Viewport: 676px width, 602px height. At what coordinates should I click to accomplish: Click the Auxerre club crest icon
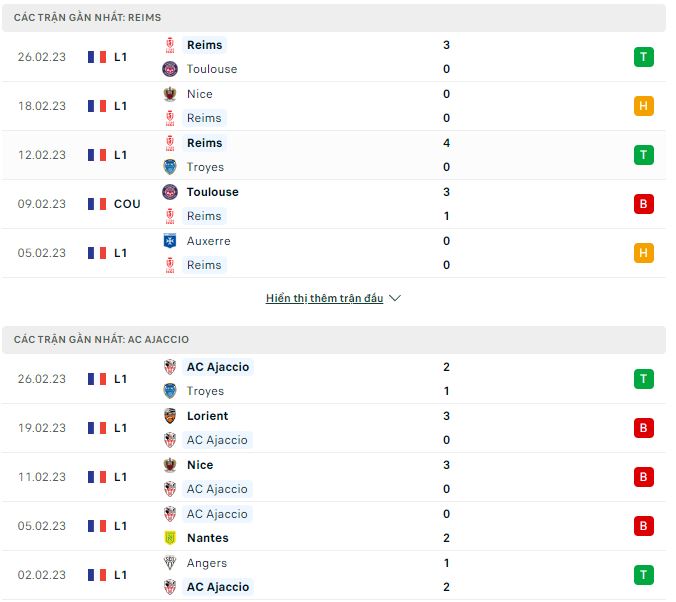point(169,241)
